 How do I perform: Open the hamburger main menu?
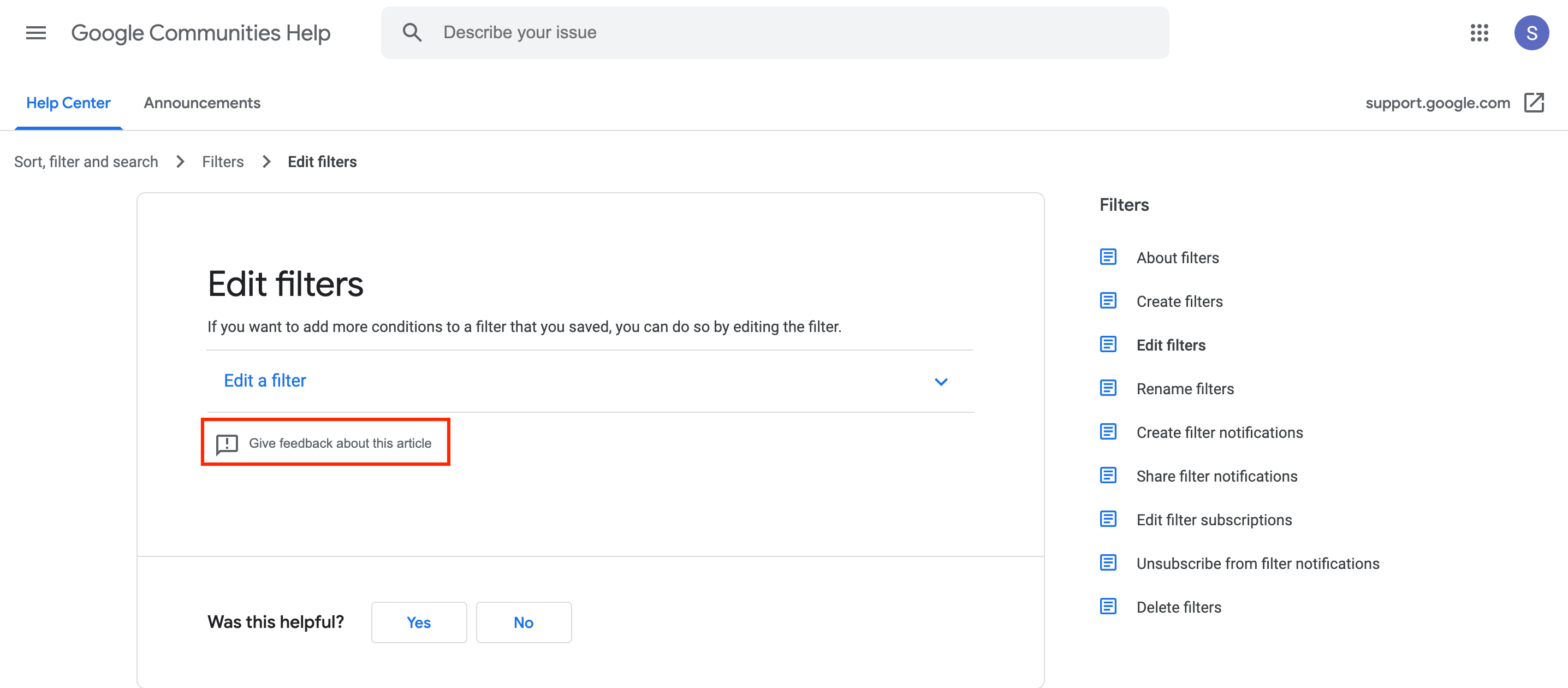coord(36,33)
